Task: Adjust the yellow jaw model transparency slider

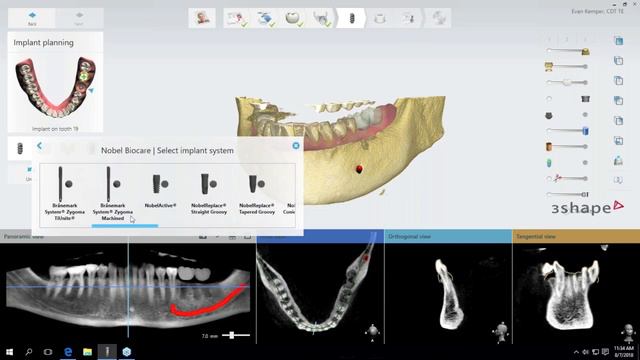Action: coord(567,66)
